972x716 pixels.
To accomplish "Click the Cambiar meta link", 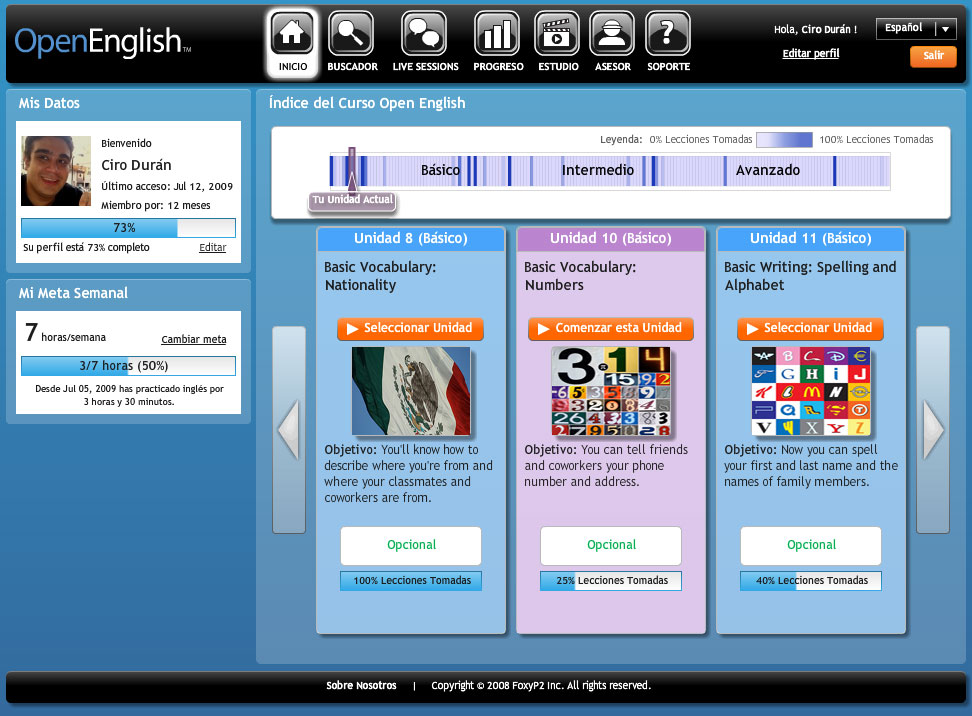I will click(193, 339).
